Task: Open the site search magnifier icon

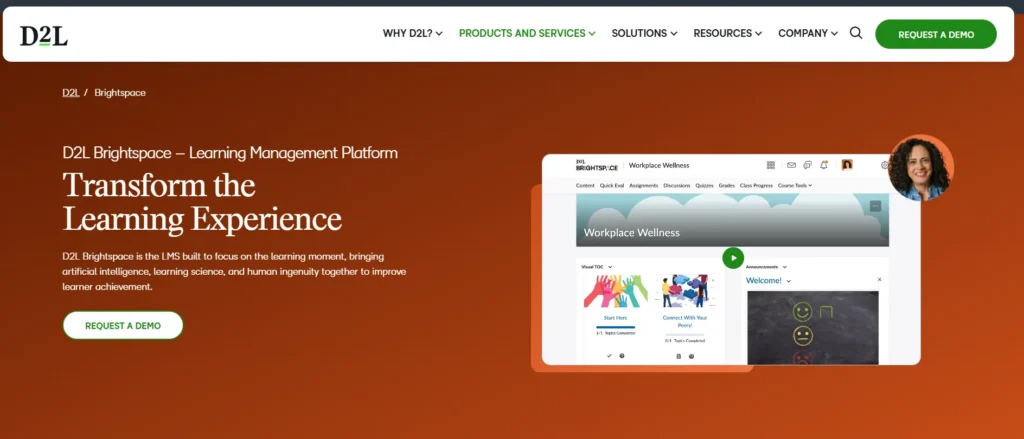Action: [856, 33]
